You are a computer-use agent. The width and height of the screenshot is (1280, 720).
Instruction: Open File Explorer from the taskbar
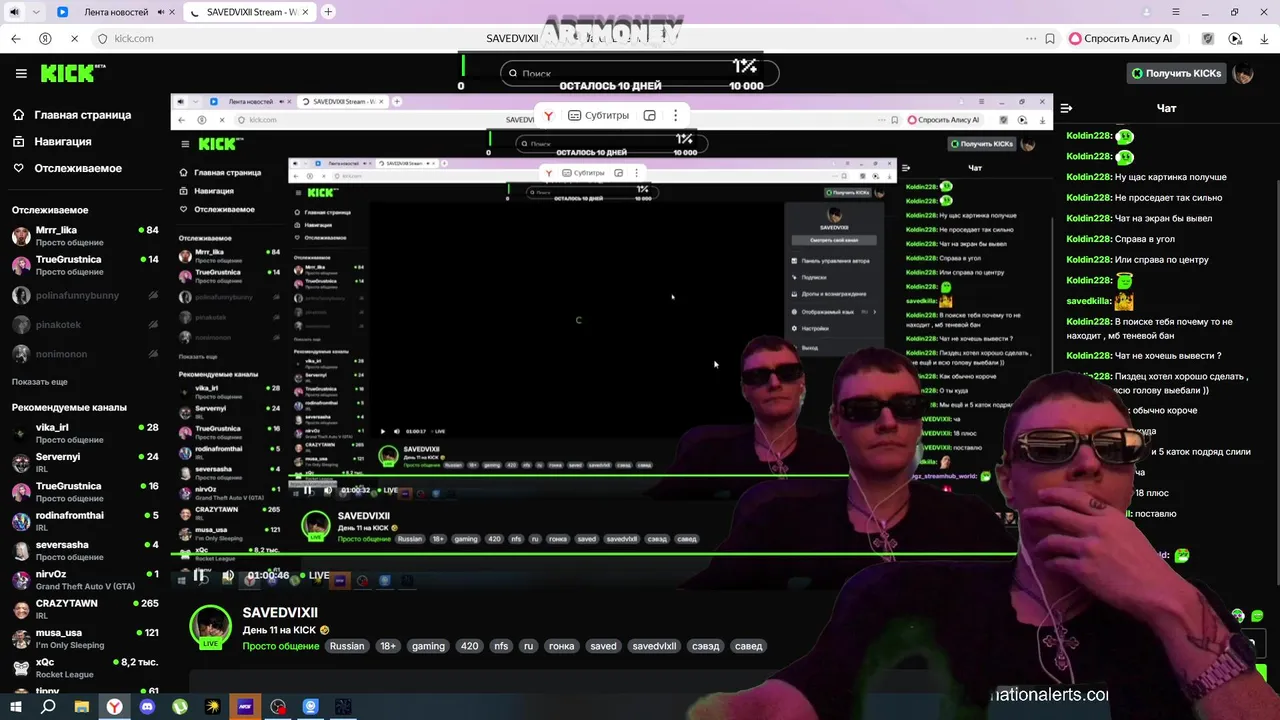(x=82, y=706)
